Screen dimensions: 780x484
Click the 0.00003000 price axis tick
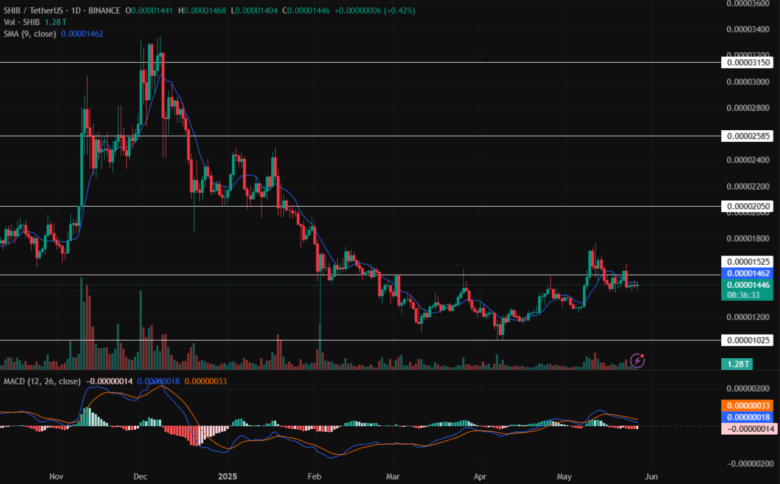click(748, 82)
